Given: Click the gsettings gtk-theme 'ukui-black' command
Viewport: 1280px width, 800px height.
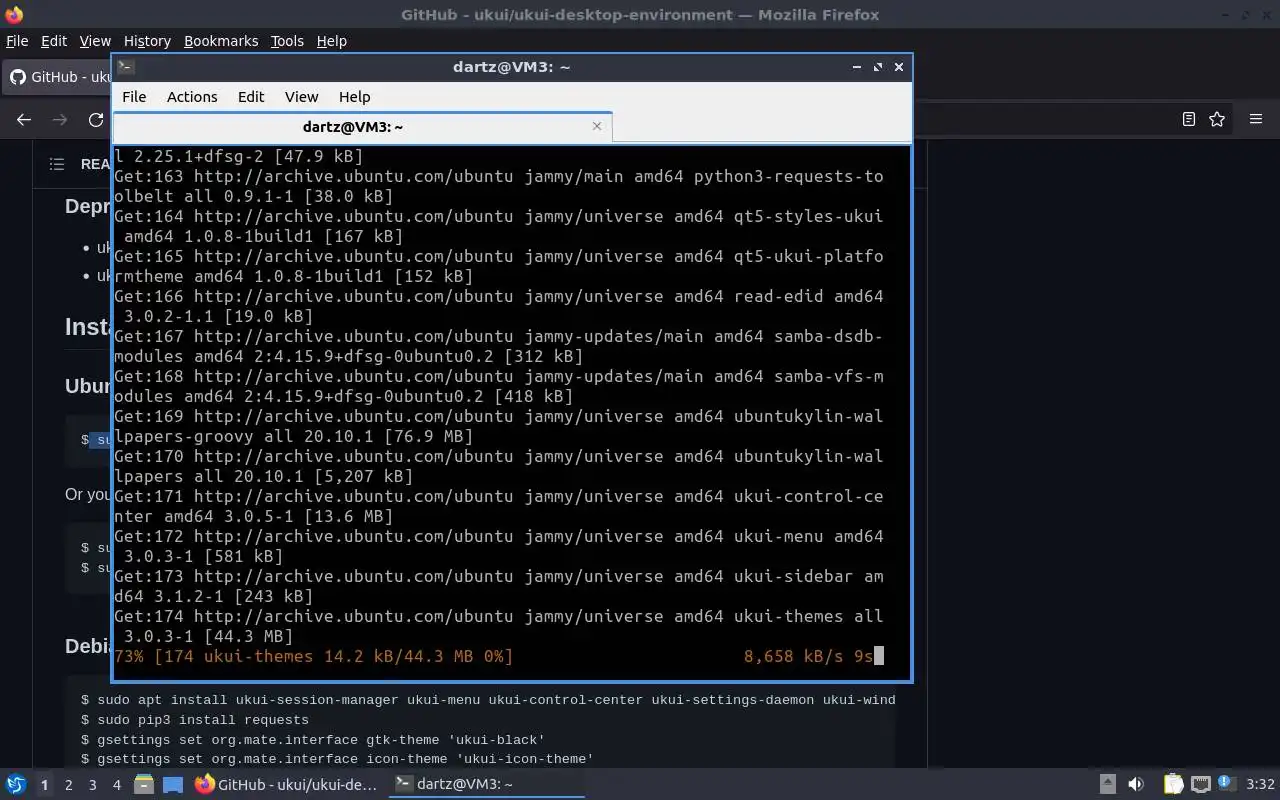Looking at the screenshot, I should point(321,740).
